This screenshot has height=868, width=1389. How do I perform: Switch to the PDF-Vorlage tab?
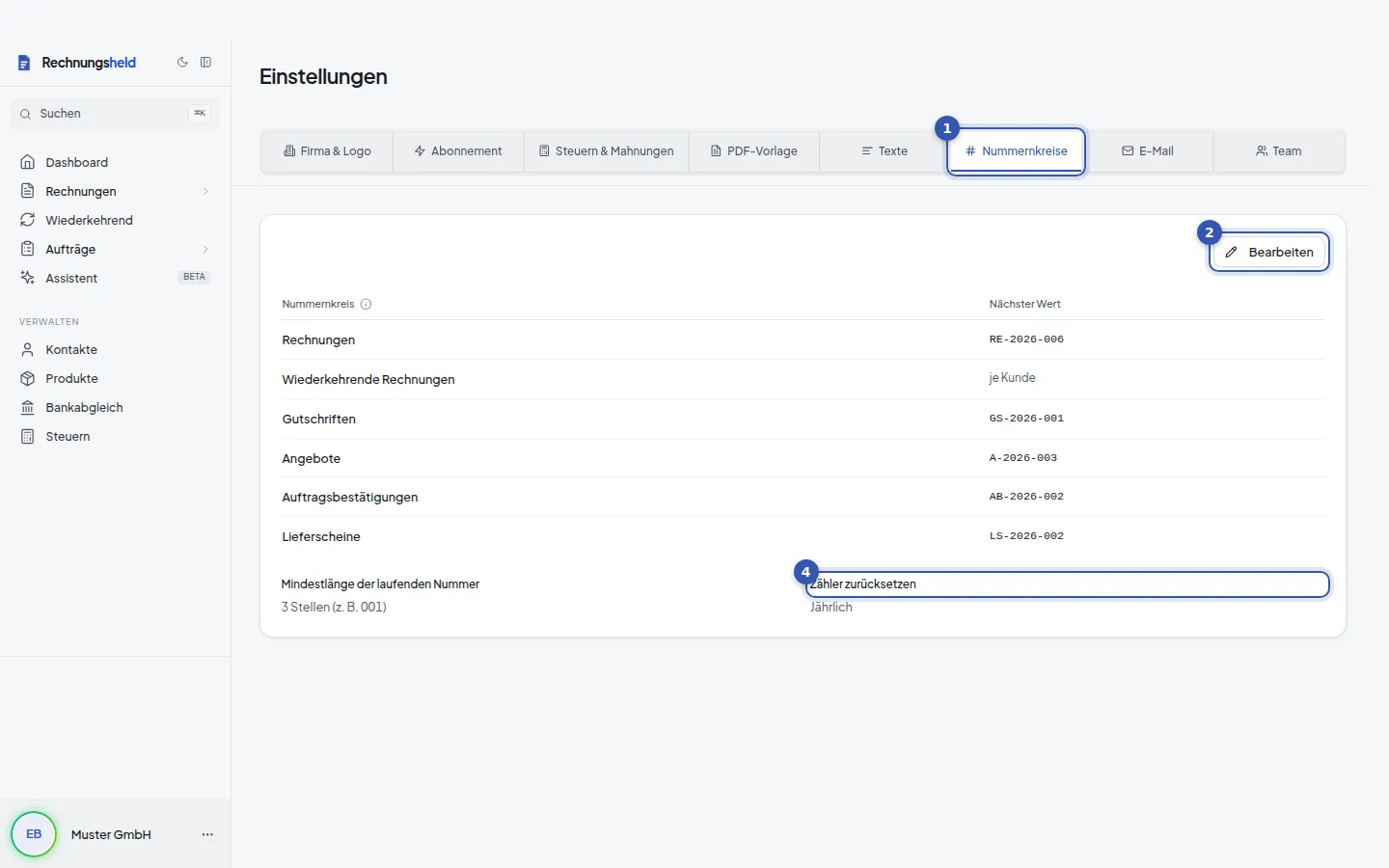pos(754,151)
